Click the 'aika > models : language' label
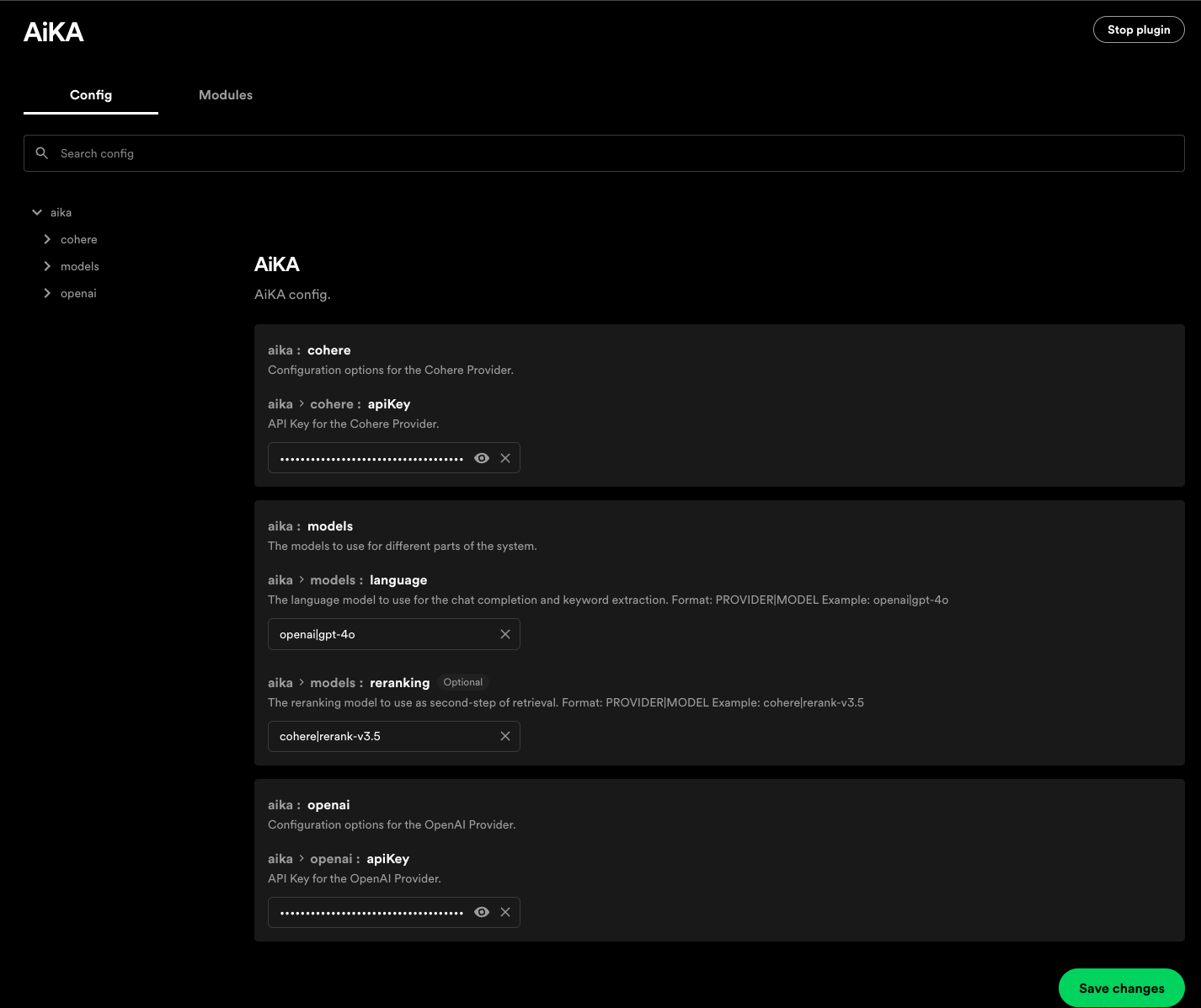This screenshot has height=1008, width=1201. click(347, 580)
